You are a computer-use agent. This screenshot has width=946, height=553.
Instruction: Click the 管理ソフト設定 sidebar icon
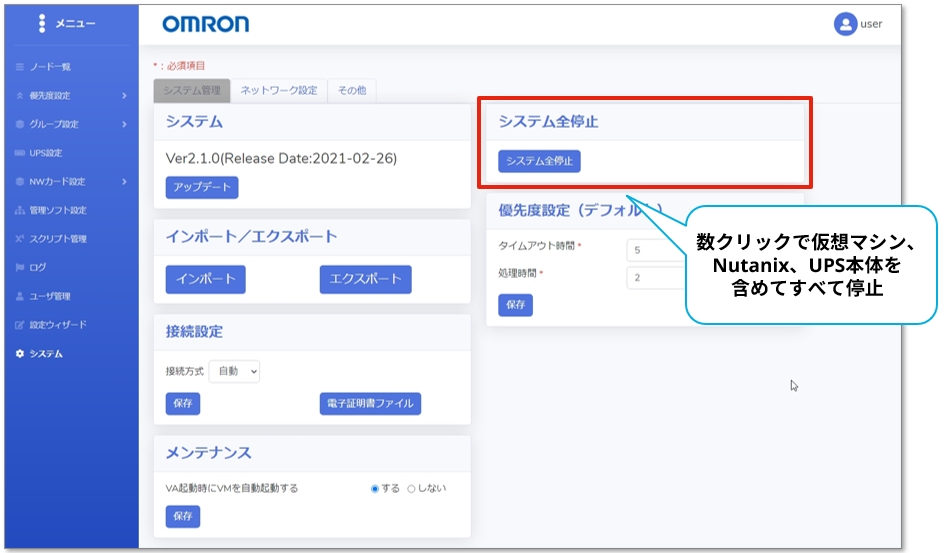tap(20, 210)
